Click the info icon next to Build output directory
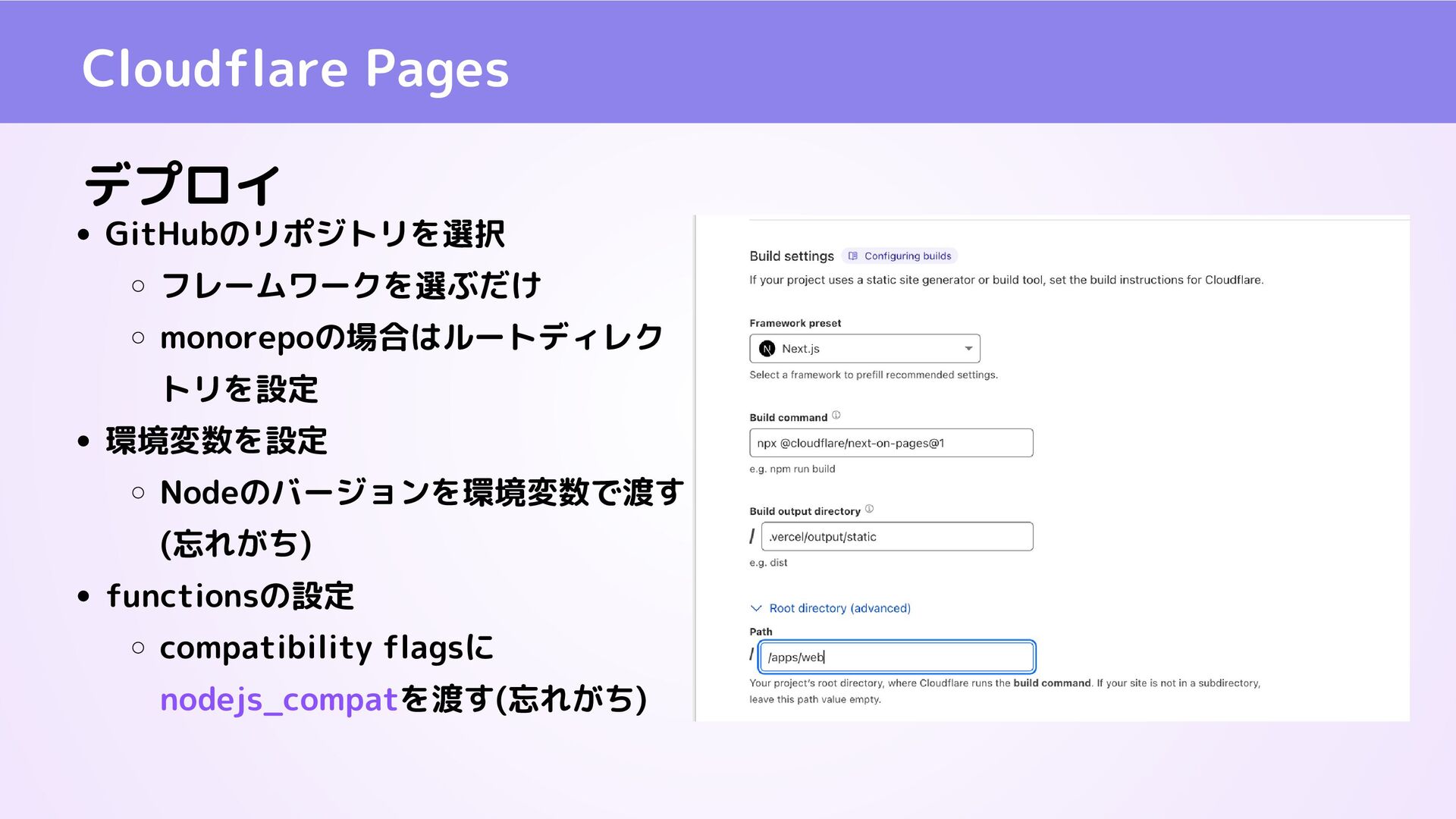This screenshot has width=1456, height=819. 869,509
